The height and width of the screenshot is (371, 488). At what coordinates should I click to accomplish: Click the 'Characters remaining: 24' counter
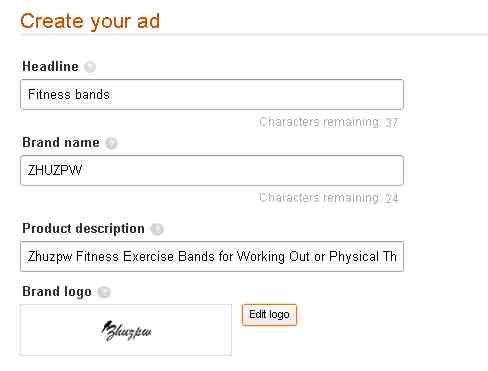click(x=329, y=198)
